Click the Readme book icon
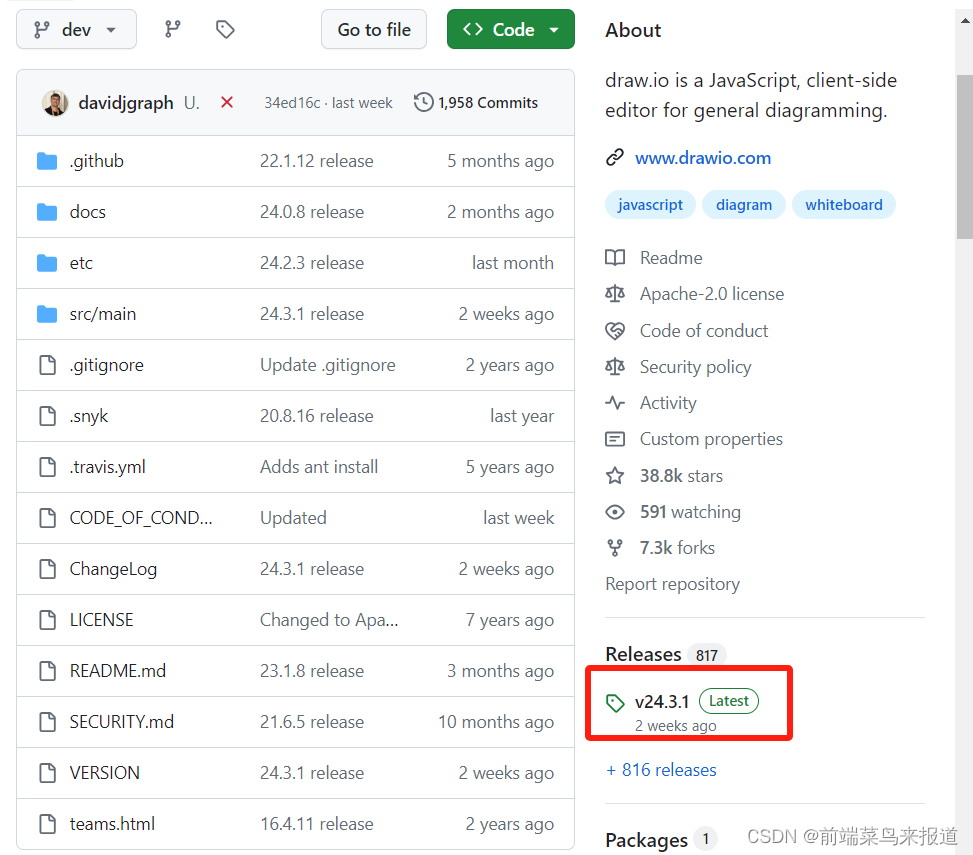 [x=615, y=257]
